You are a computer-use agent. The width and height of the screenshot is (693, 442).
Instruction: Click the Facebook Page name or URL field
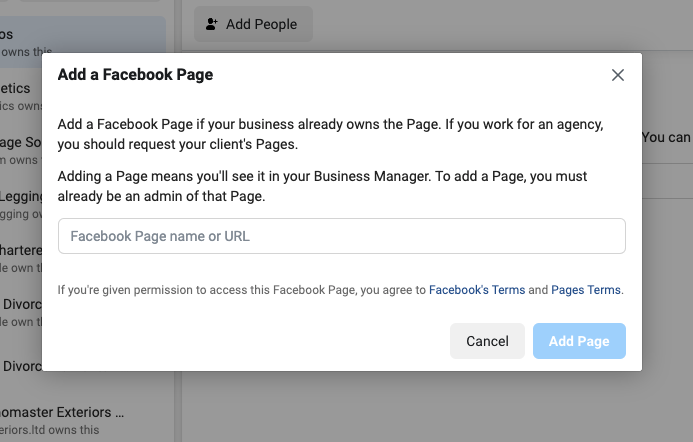coord(341,236)
